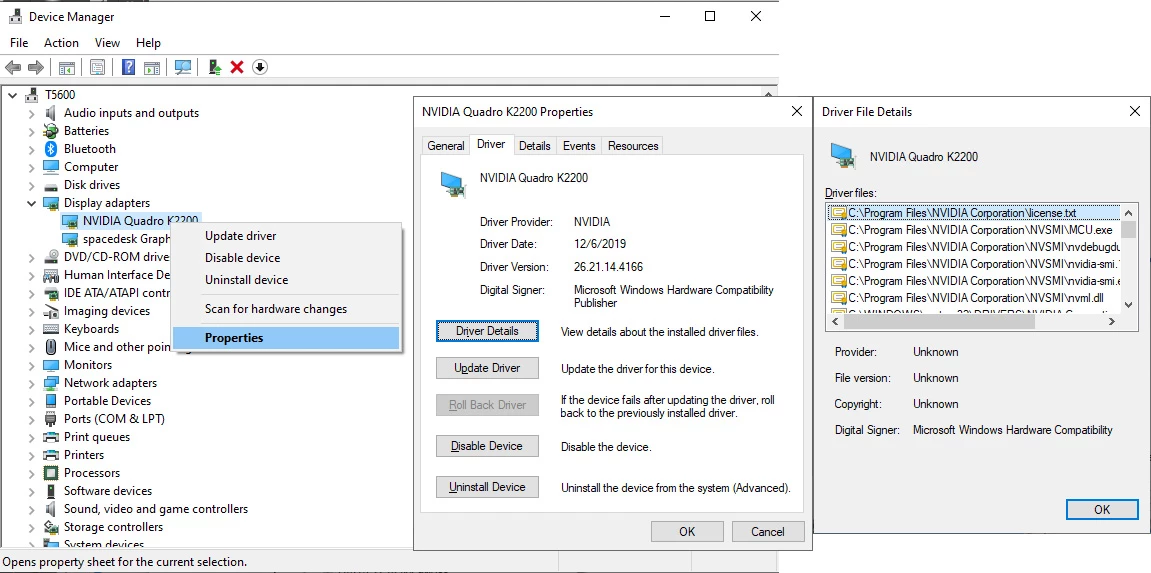The image size is (1151, 573).
Task: Click the Processors category icon
Action: click(51, 473)
